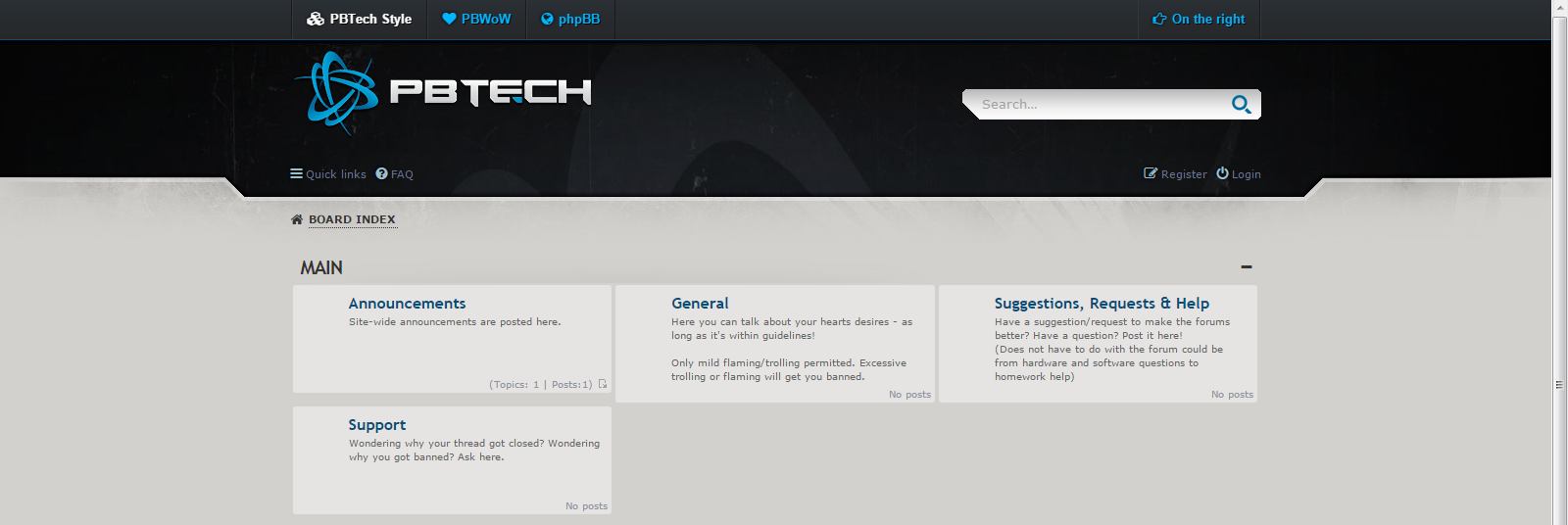Click the PBTech swirl logo
Image resolution: width=1568 pixels, height=525 pixels.
(335, 92)
